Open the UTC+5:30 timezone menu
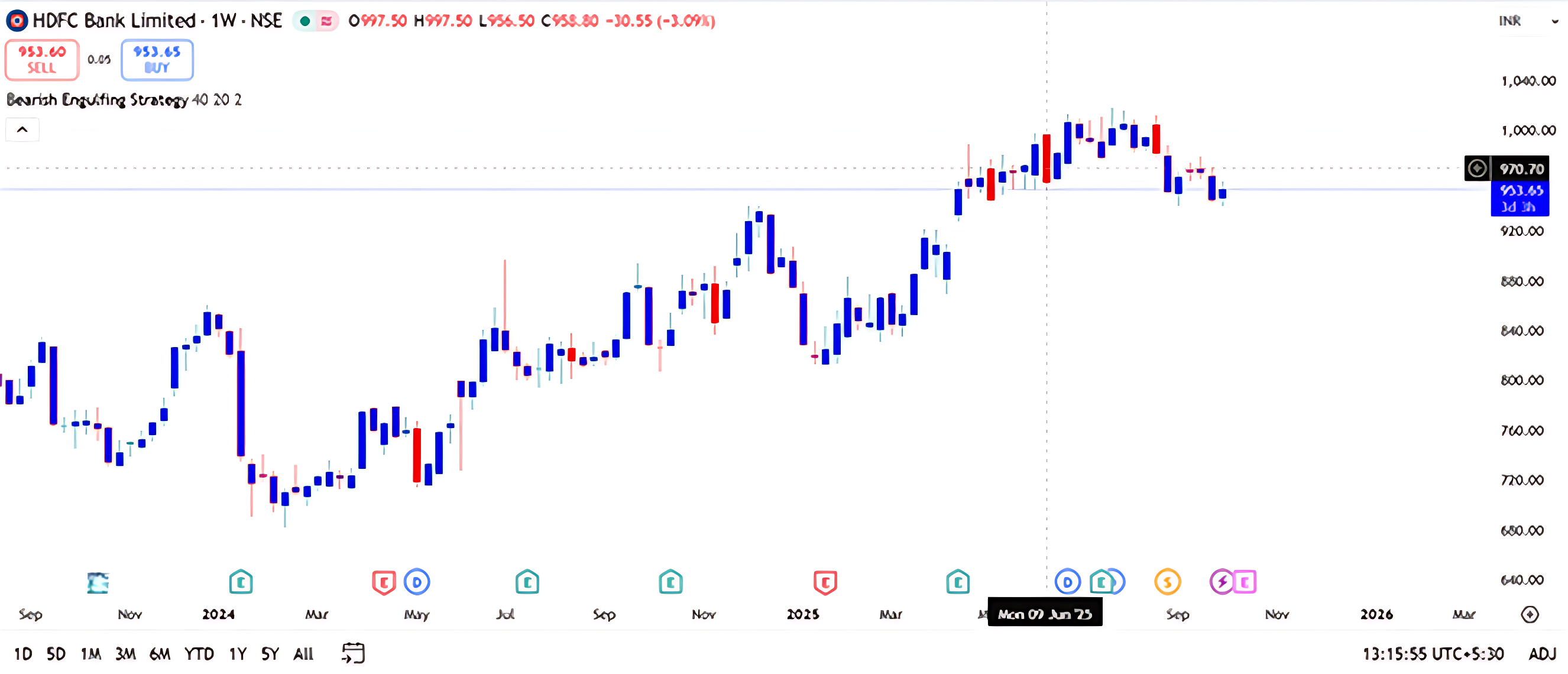This screenshot has height=674, width=1568. click(1433, 654)
